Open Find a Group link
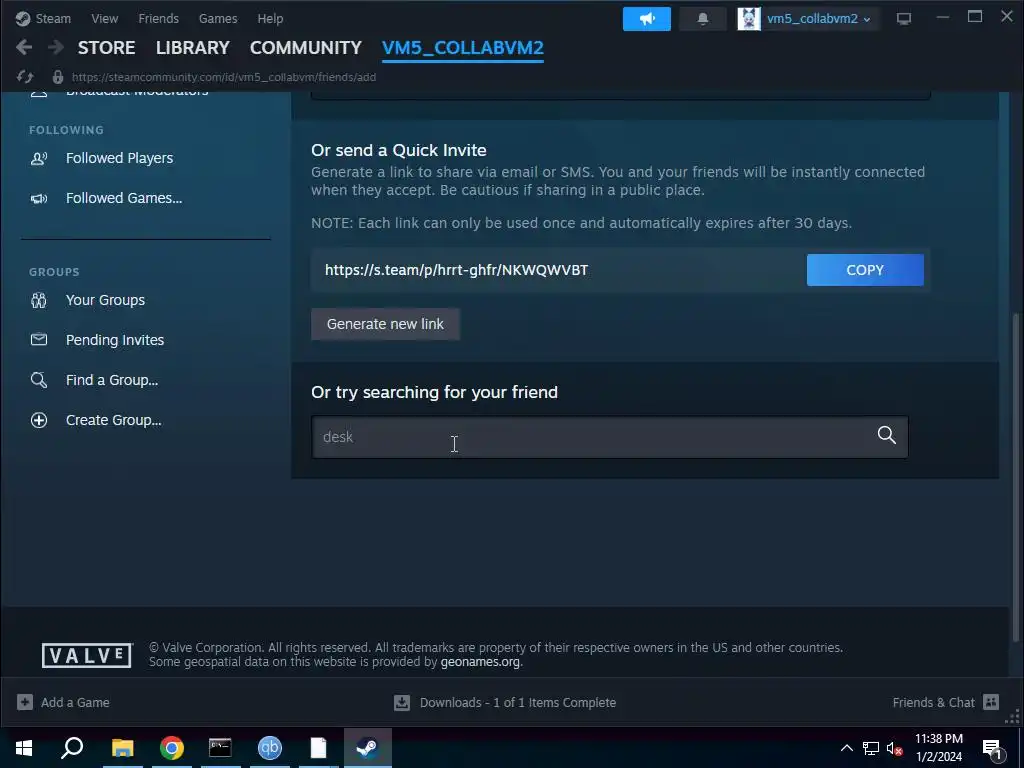Viewport: 1024px width, 768px height. 112,380
